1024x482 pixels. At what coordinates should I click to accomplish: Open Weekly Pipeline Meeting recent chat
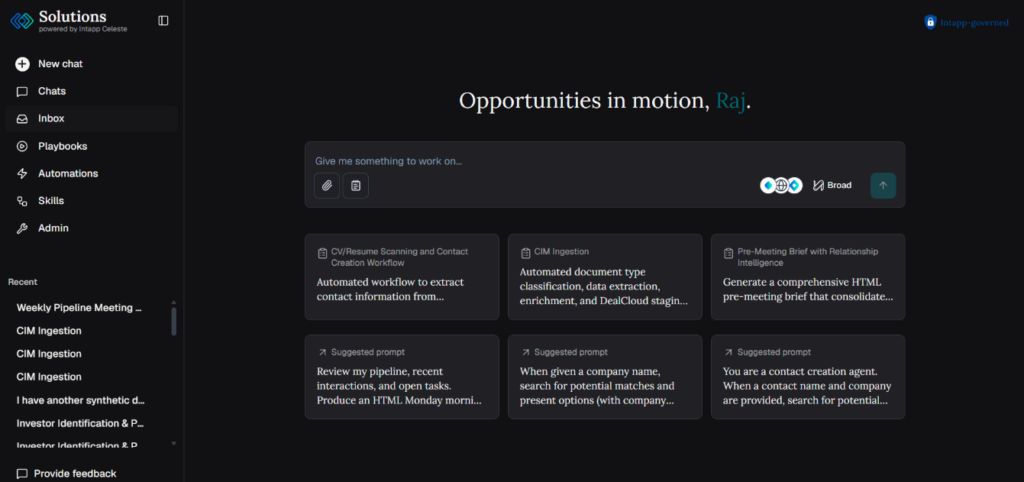pyautogui.click(x=79, y=308)
